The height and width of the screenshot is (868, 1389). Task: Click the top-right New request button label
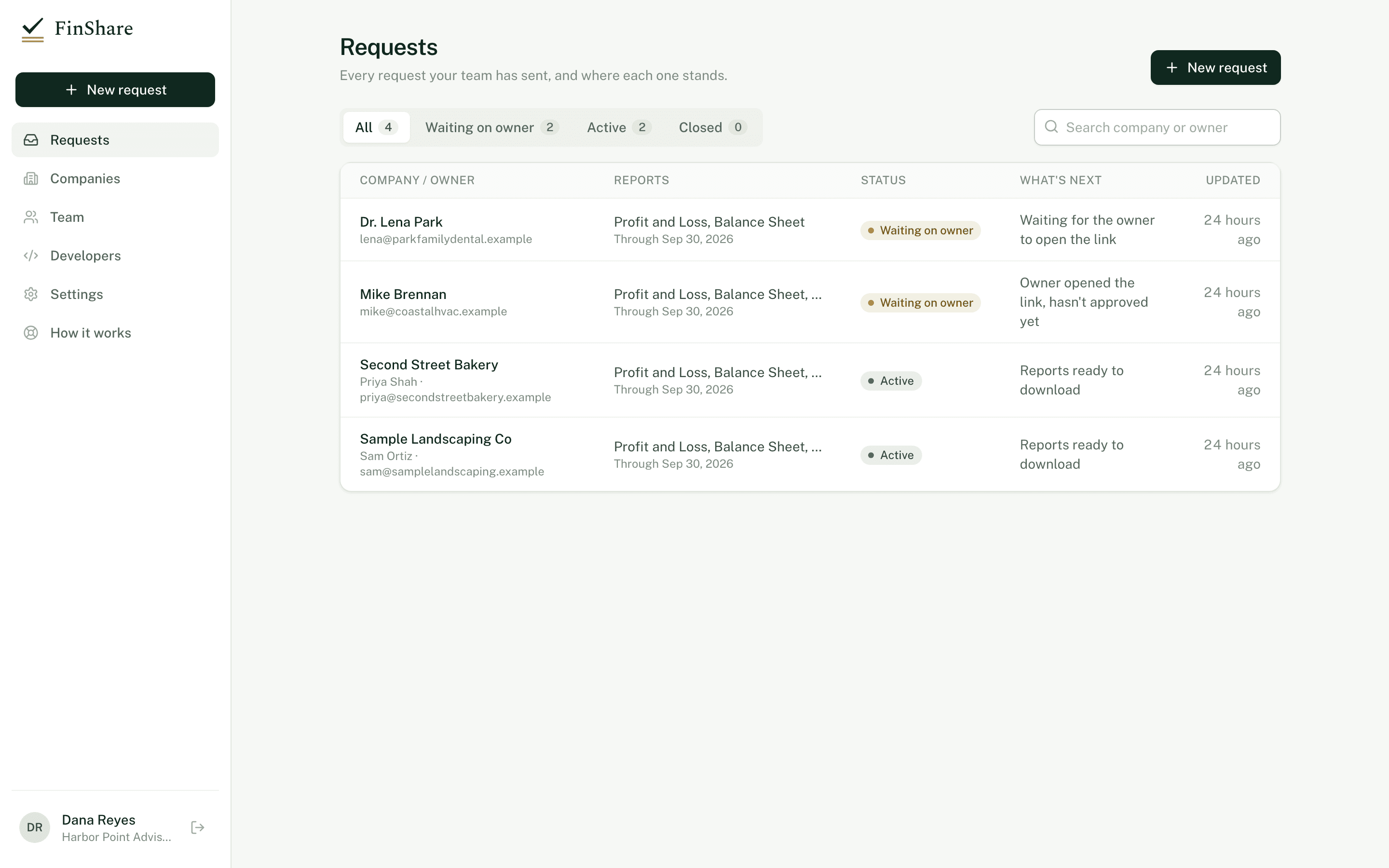pos(1226,68)
